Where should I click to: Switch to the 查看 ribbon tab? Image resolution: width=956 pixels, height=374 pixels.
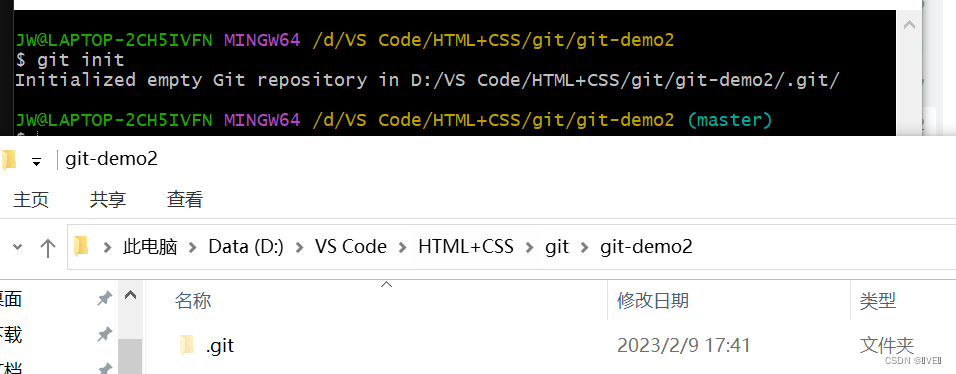(x=185, y=200)
